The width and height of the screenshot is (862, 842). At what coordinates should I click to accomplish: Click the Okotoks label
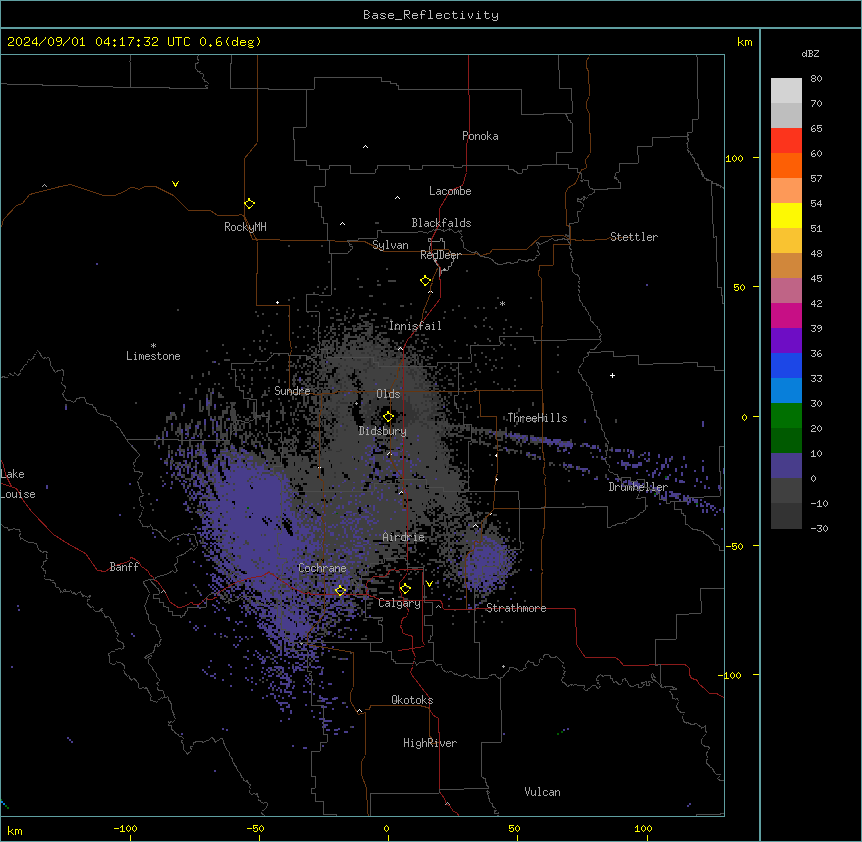tap(412, 700)
